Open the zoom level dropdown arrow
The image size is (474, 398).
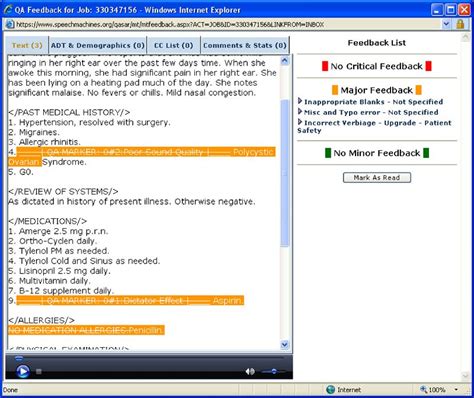pyautogui.click(x=456, y=389)
